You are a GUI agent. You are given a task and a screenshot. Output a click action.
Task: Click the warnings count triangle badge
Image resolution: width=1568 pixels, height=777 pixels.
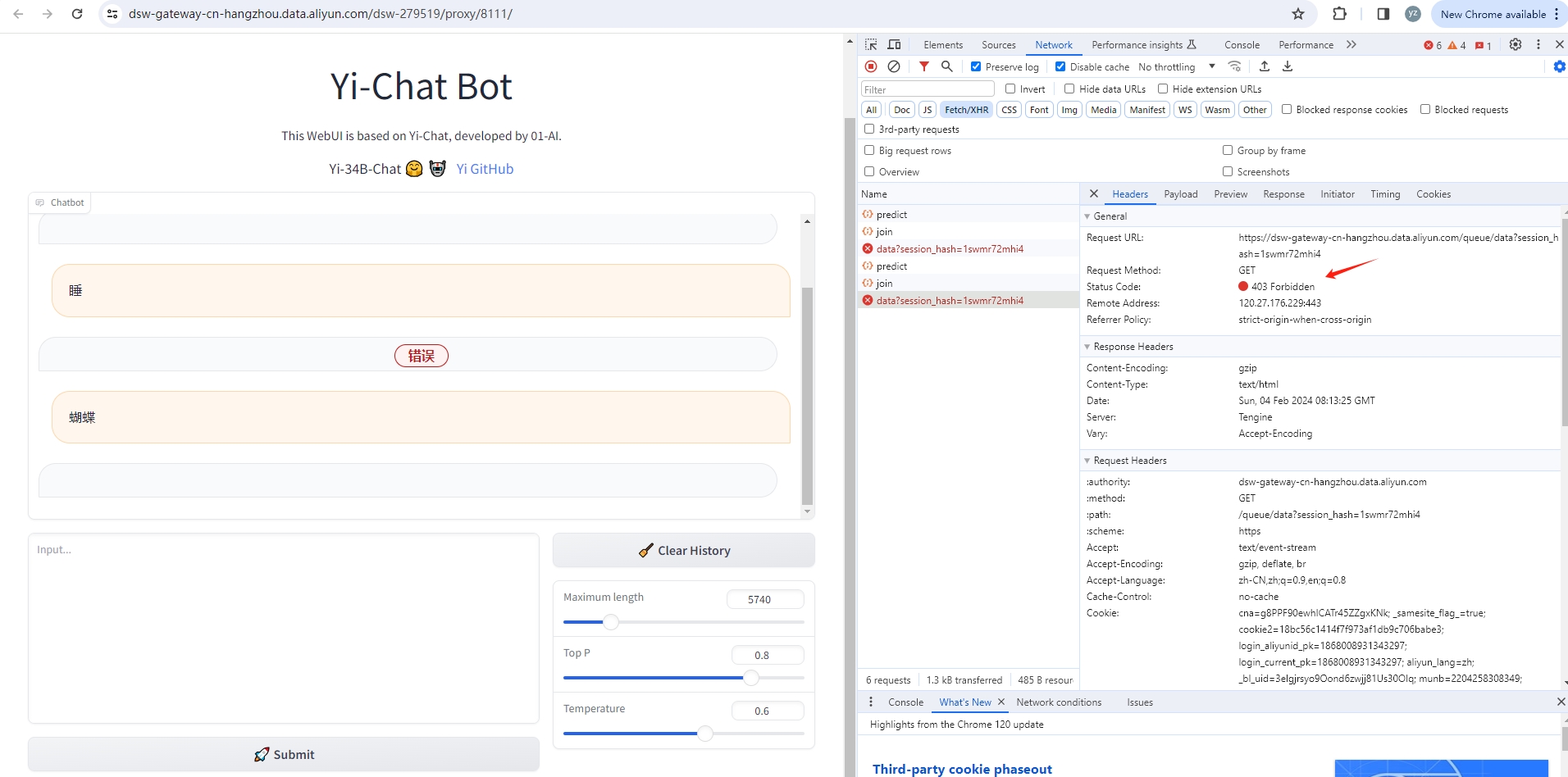(1456, 45)
